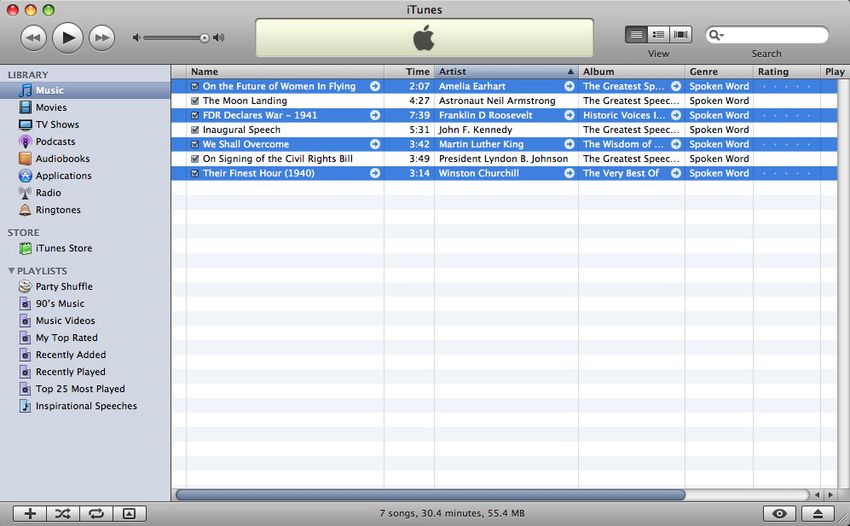Screen dimensions: 850x526
Task: Open the search magnifier dropdown
Action: click(716, 35)
